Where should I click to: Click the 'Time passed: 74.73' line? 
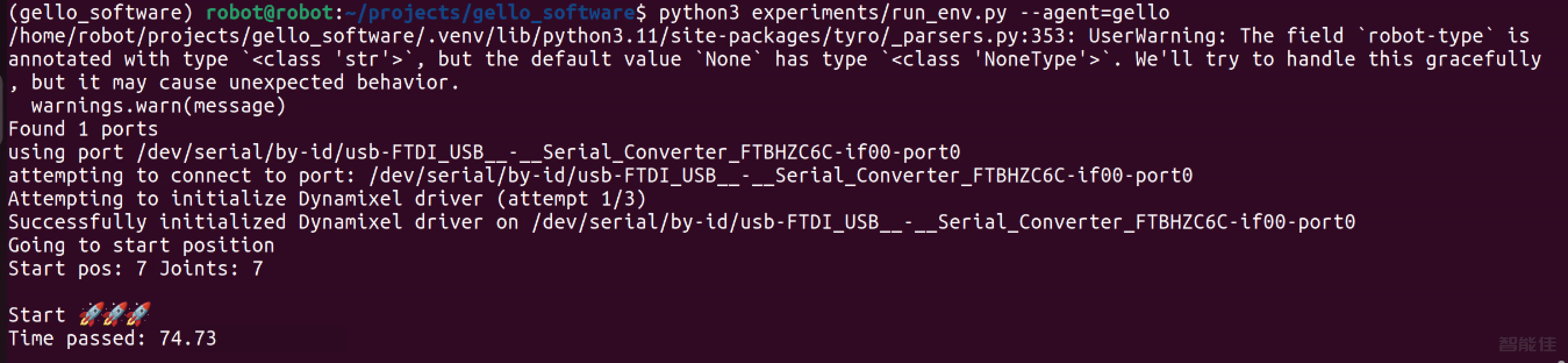pyautogui.click(x=112, y=338)
